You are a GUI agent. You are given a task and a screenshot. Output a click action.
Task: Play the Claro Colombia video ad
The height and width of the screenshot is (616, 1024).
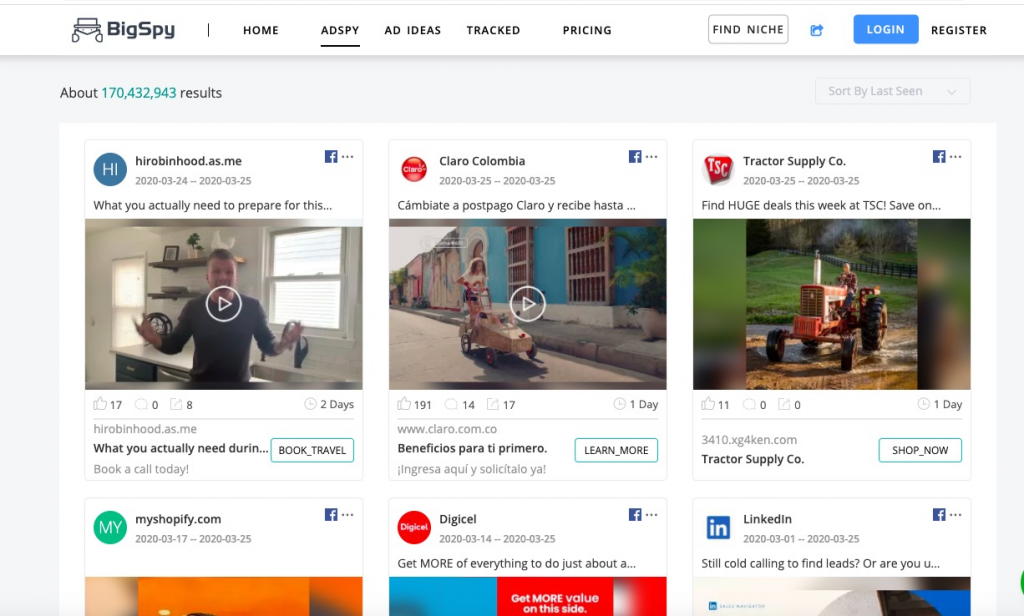pos(528,304)
